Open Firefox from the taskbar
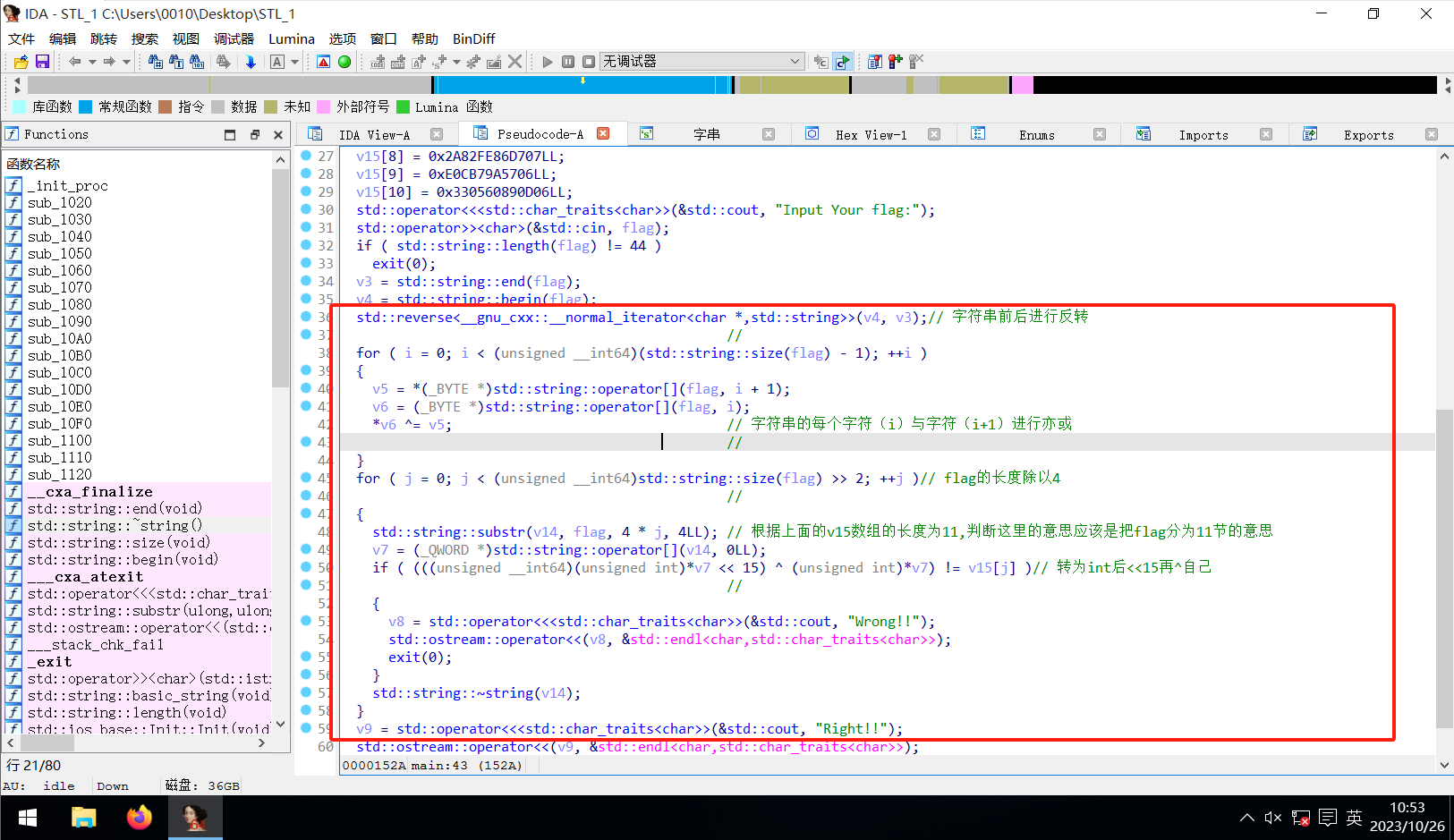Viewport: 1454px width, 840px height. (140, 818)
